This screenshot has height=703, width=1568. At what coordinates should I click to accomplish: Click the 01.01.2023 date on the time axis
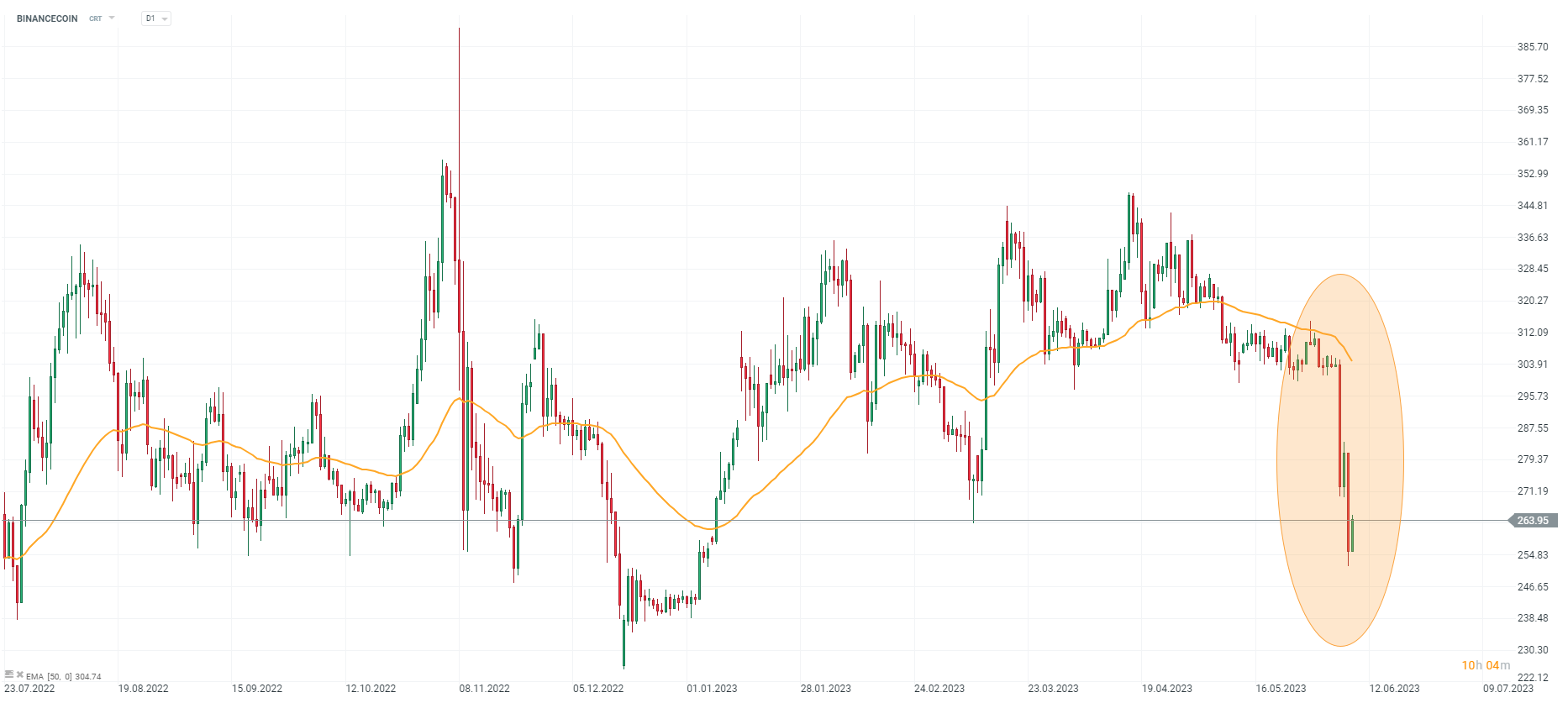[x=712, y=689]
